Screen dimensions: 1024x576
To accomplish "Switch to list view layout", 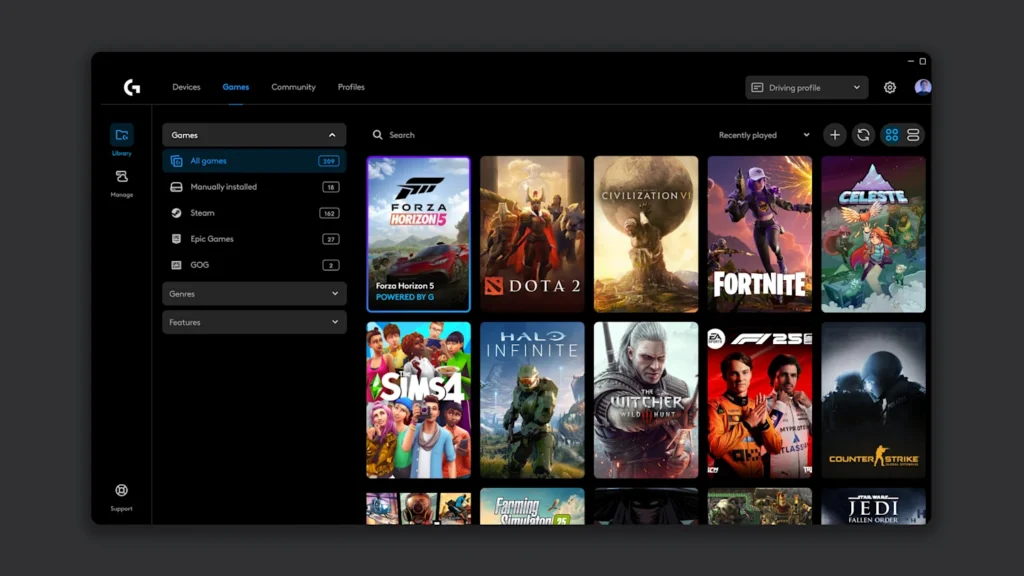I will [913, 135].
